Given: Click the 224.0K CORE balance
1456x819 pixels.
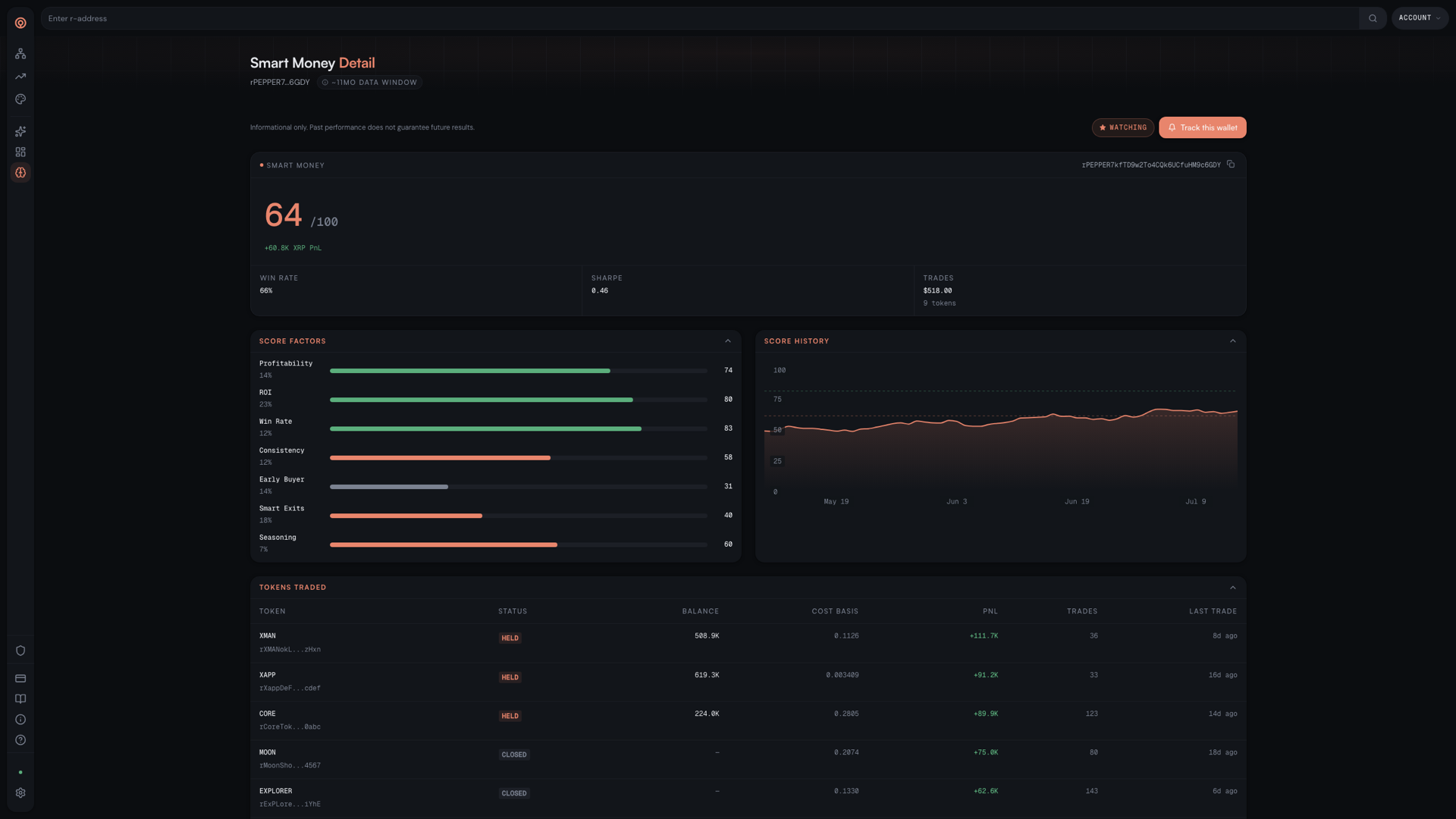Looking at the screenshot, I should tap(707, 714).
